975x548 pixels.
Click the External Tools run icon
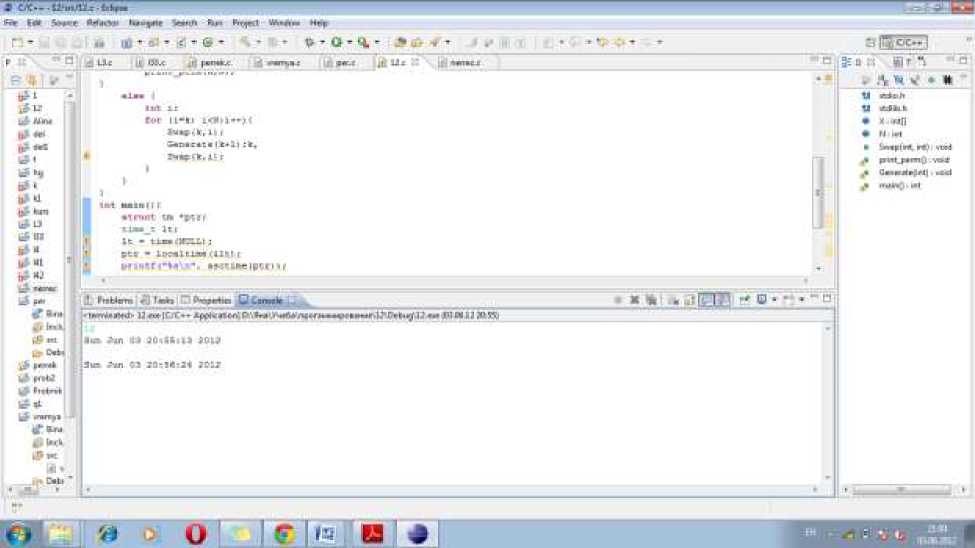(x=364, y=42)
